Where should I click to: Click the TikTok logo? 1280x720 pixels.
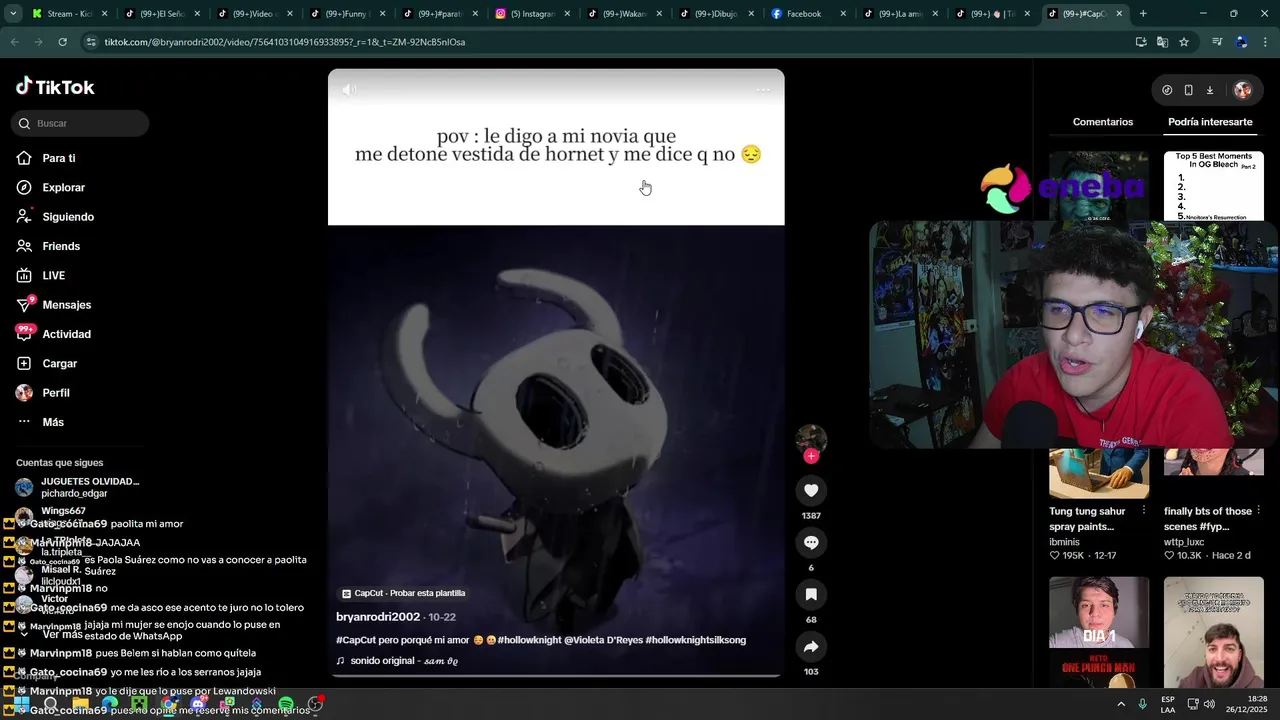[x=55, y=87]
